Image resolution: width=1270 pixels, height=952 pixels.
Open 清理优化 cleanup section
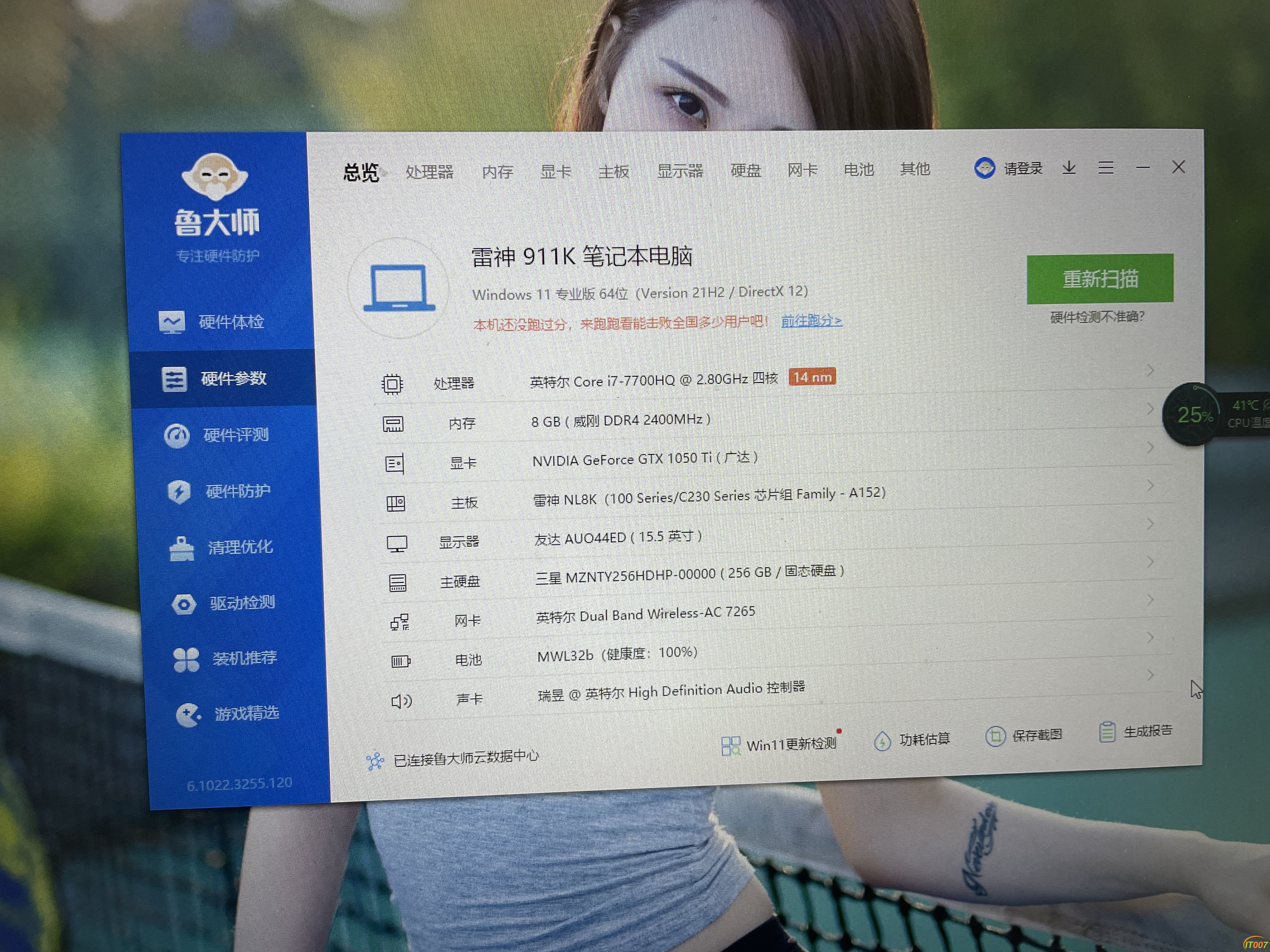(x=221, y=547)
